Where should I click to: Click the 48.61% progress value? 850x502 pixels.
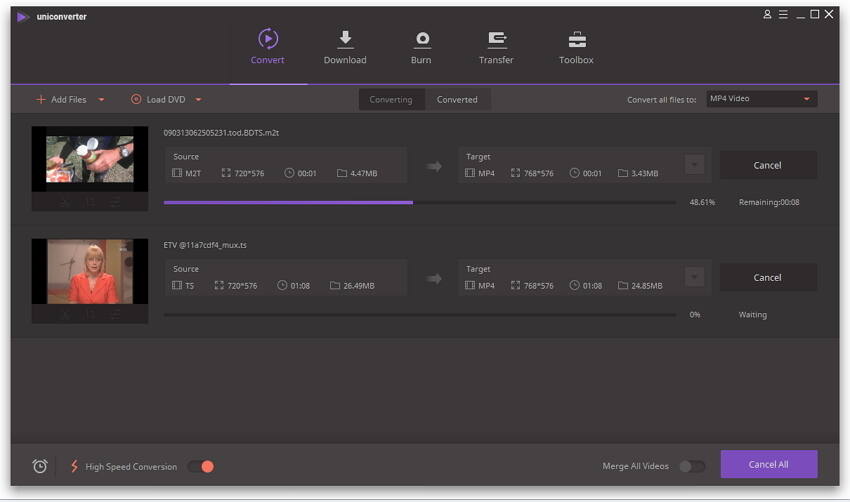(703, 202)
